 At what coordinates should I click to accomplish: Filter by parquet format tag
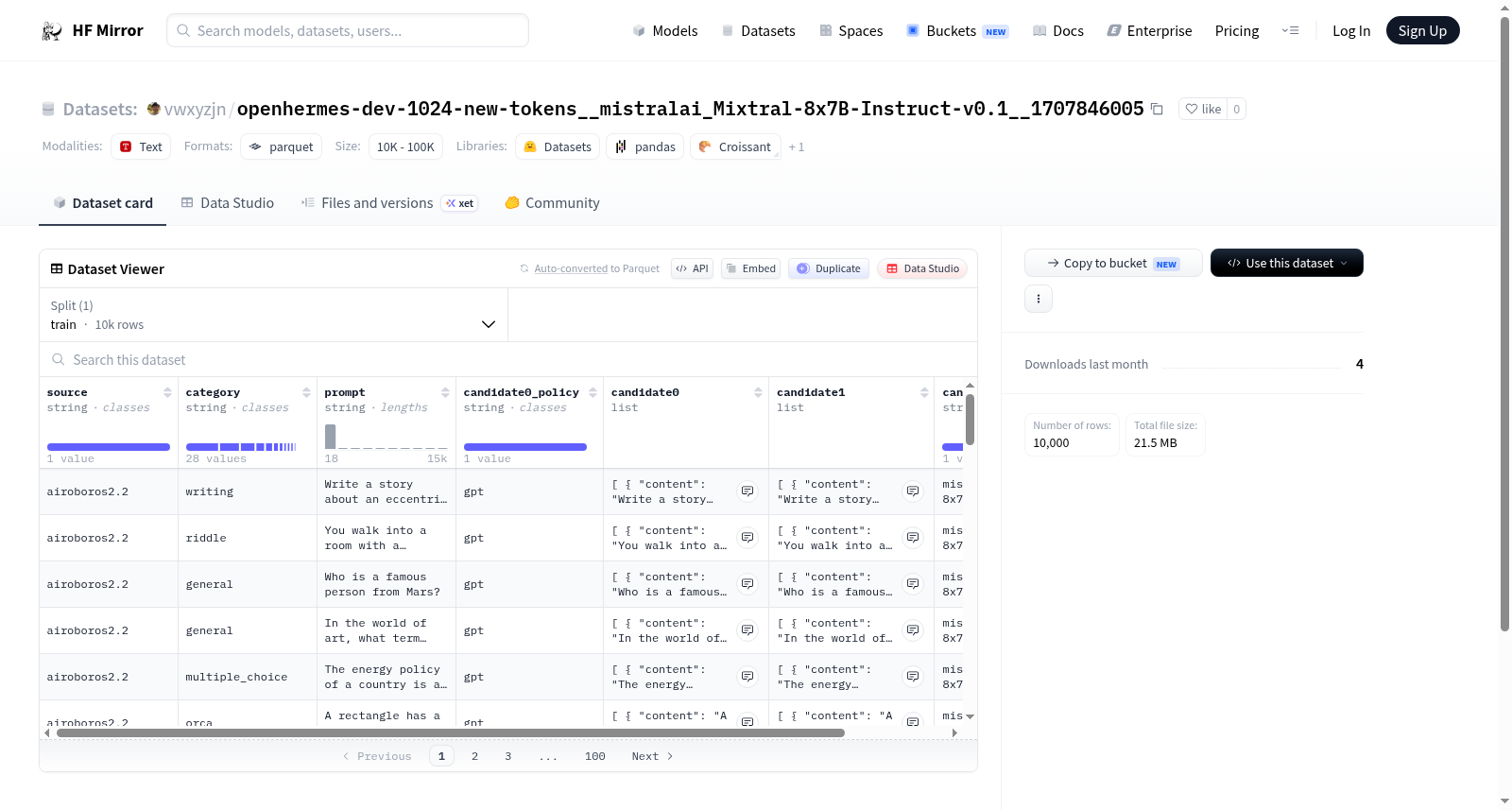282,146
